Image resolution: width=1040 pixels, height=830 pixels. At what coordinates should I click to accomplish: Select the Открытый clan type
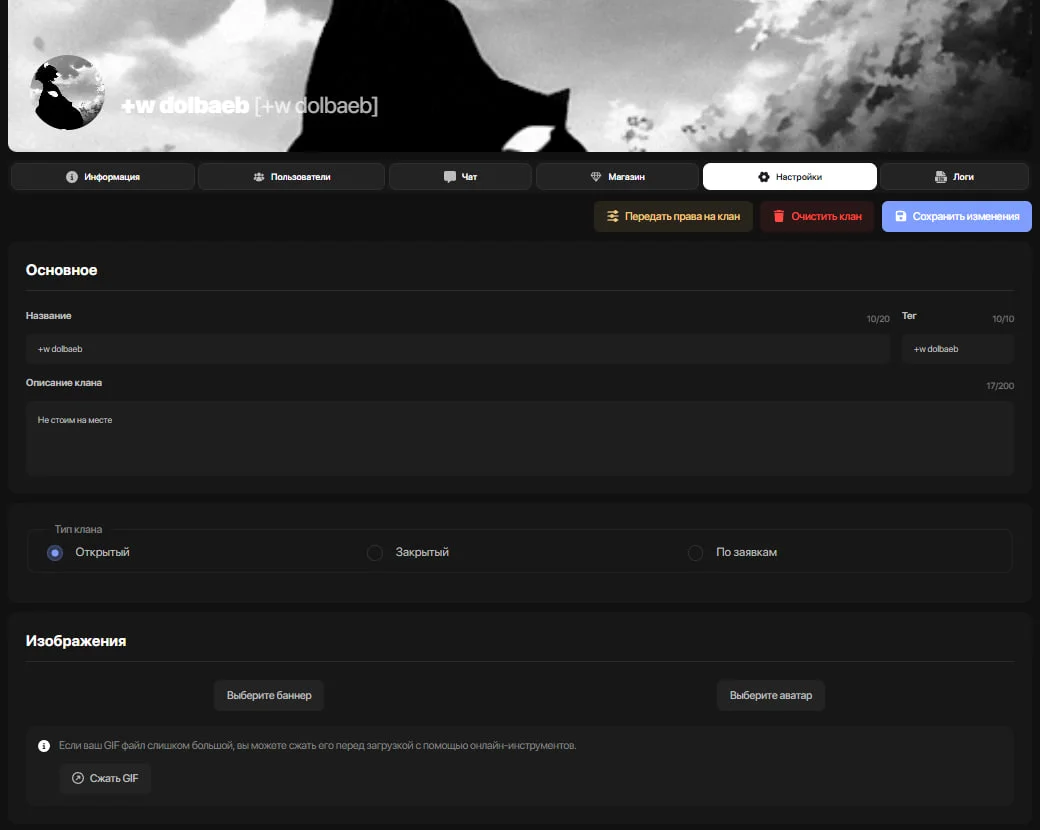point(55,553)
